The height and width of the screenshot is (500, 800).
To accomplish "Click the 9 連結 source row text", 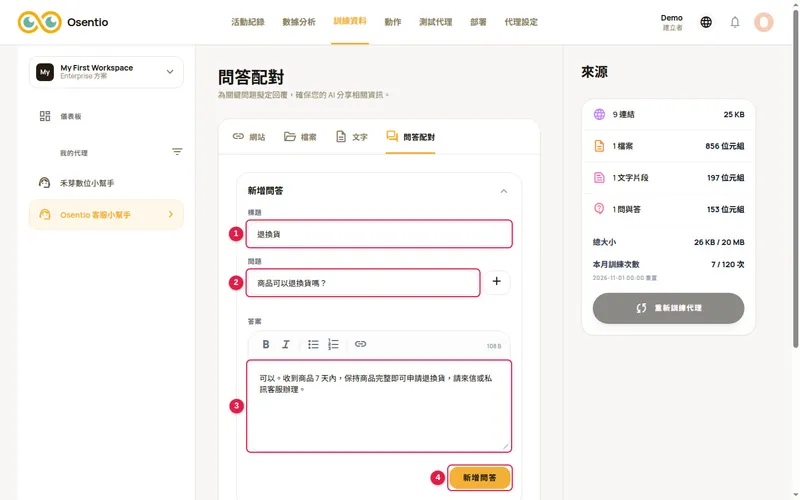I will tap(623, 114).
